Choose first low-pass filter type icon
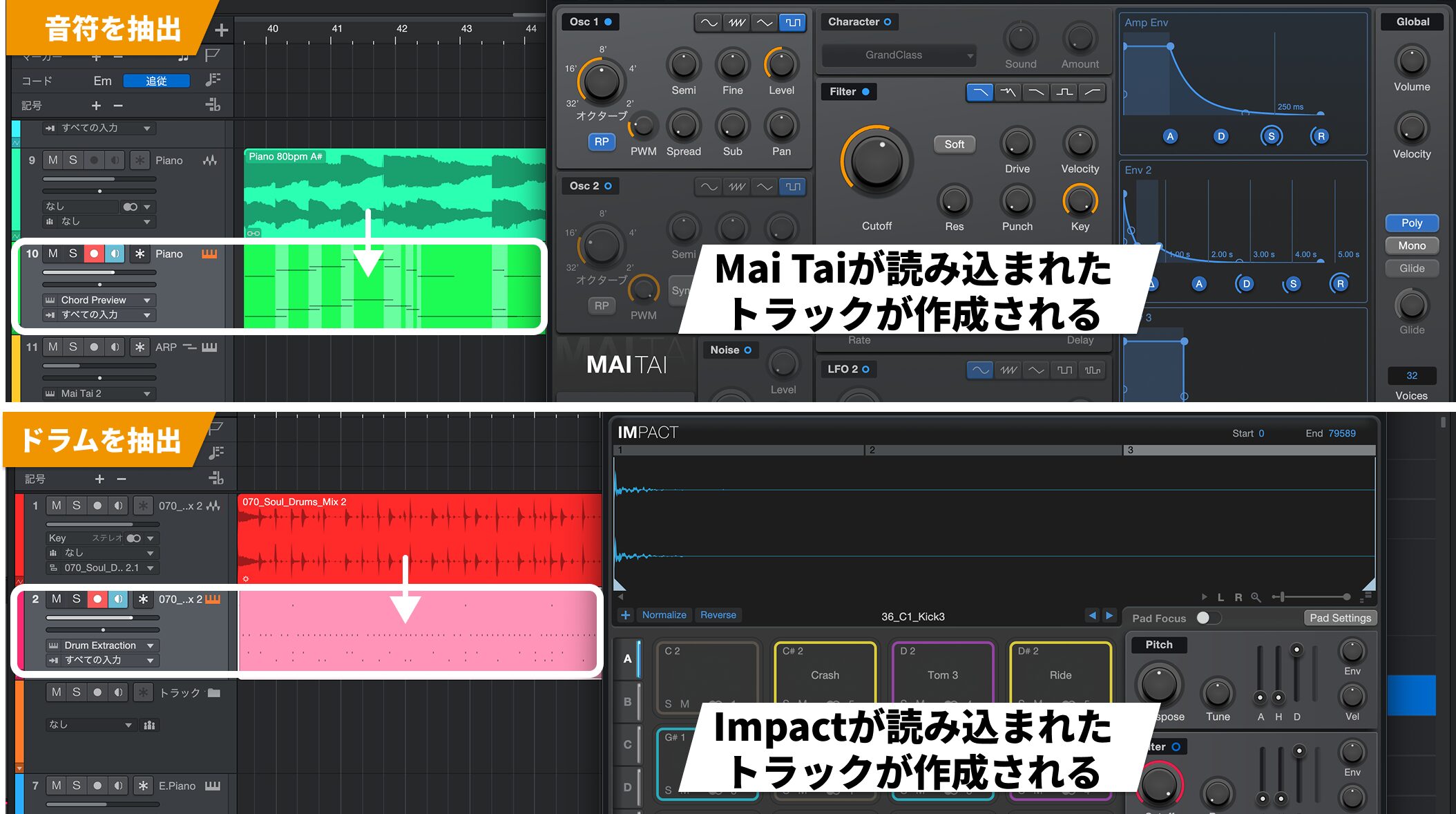Image resolution: width=1456 pixels, height=814 pixels. point(979,92)
